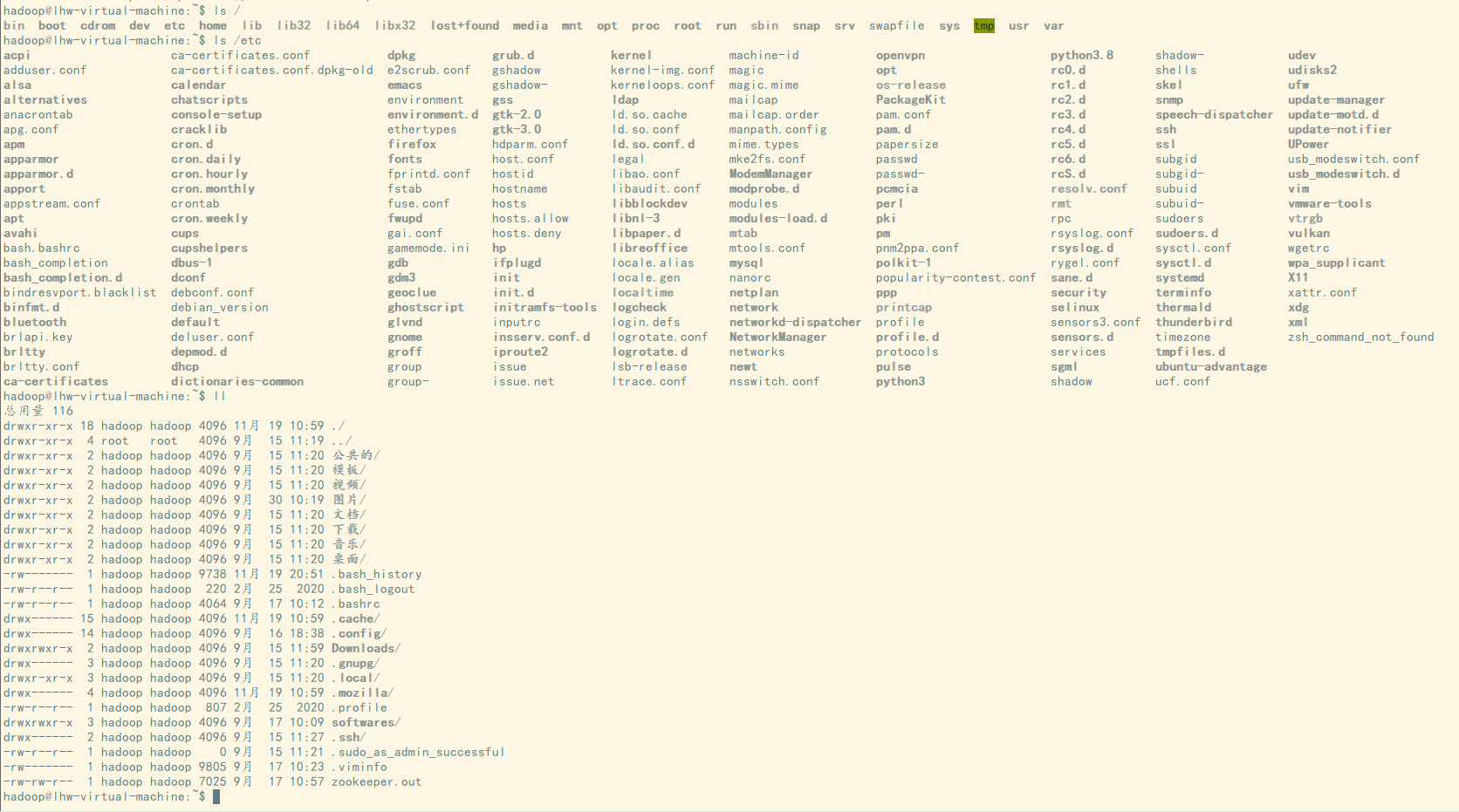Click '.sudo_as_admin_successful' file name

click(x=419, y=753)
